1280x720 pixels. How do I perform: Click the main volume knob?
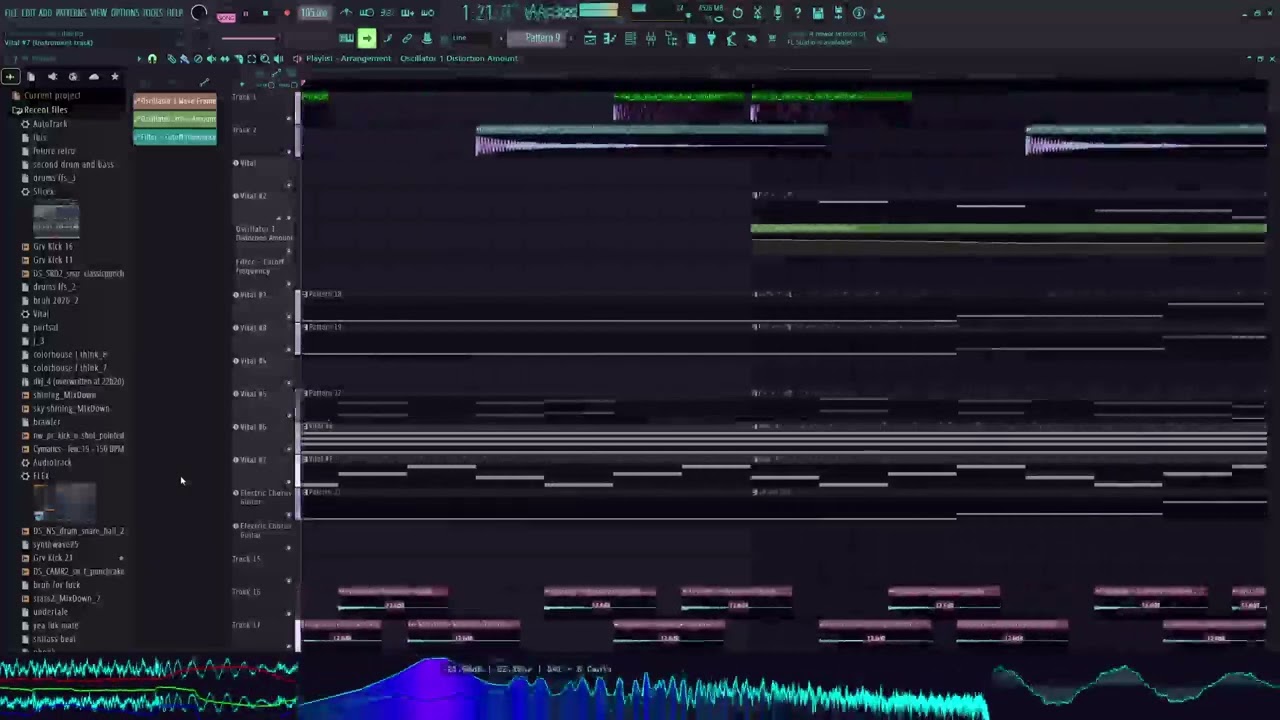pos(199,13)
